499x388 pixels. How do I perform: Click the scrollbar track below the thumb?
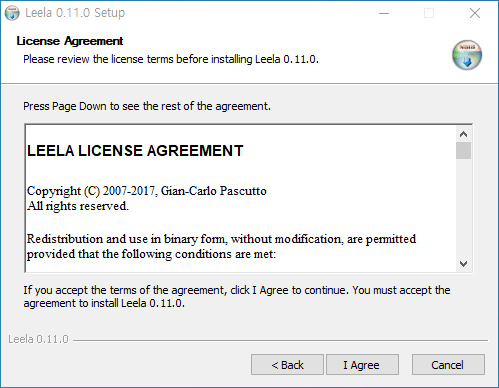463,208
